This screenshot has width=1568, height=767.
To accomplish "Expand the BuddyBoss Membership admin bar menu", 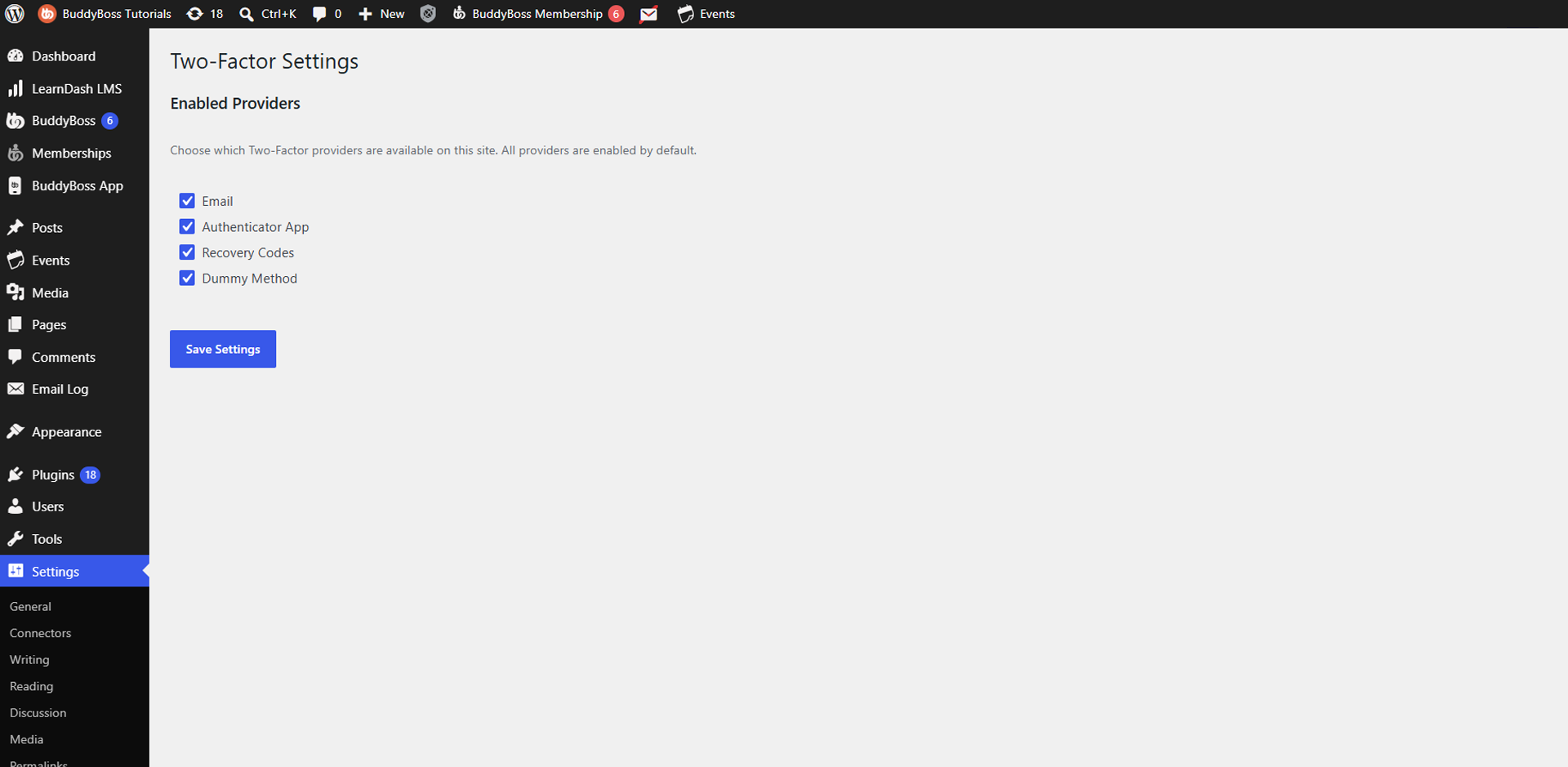I will click(538, 14).
